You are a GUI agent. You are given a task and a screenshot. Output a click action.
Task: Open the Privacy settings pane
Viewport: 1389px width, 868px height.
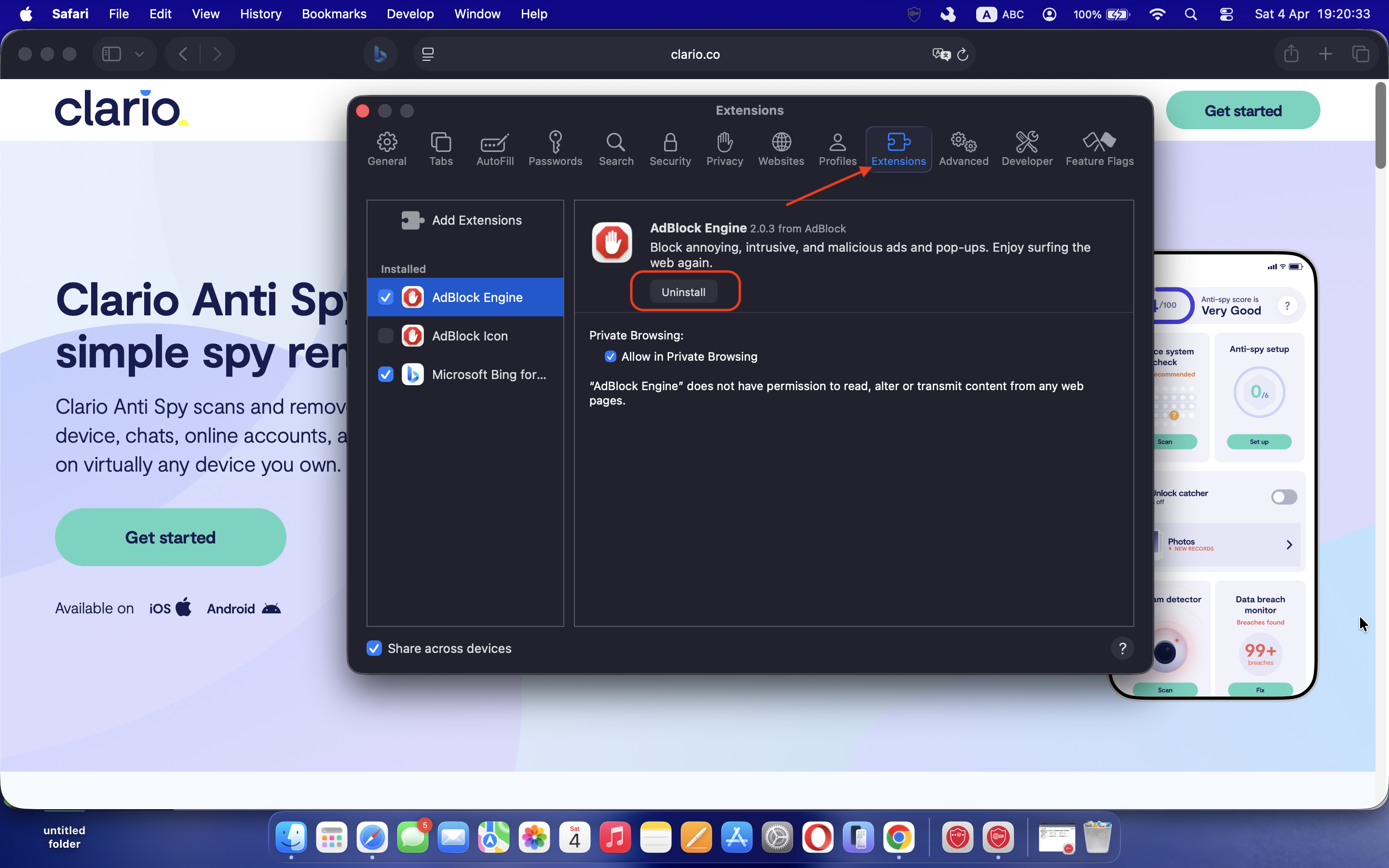click(724, 149)
